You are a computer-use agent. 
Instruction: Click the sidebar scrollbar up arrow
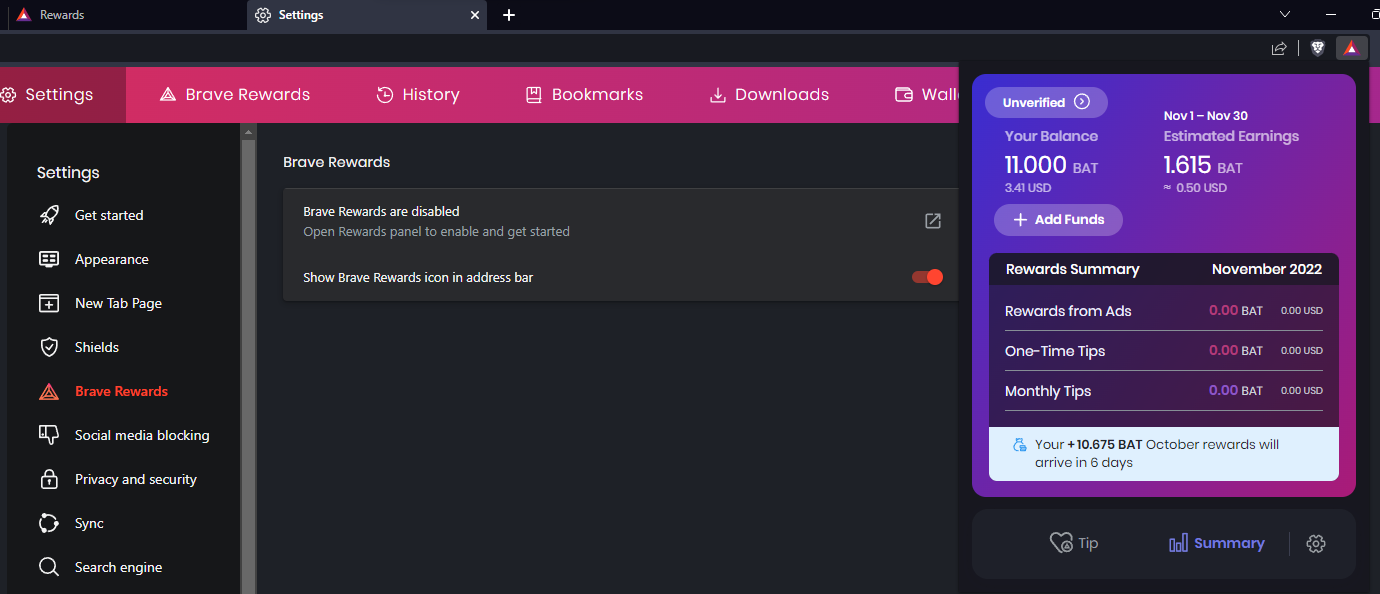click(248, 132)
